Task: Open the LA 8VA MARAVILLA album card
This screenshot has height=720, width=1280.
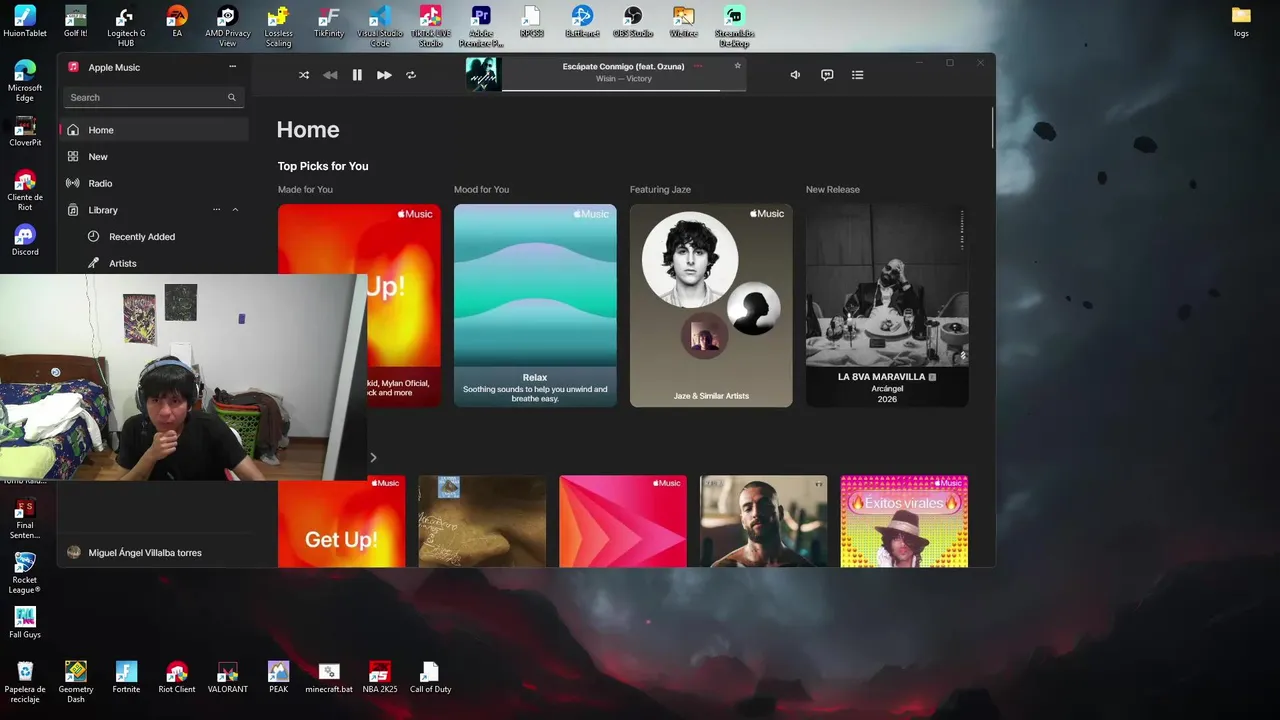Action: tap(887, 306)
